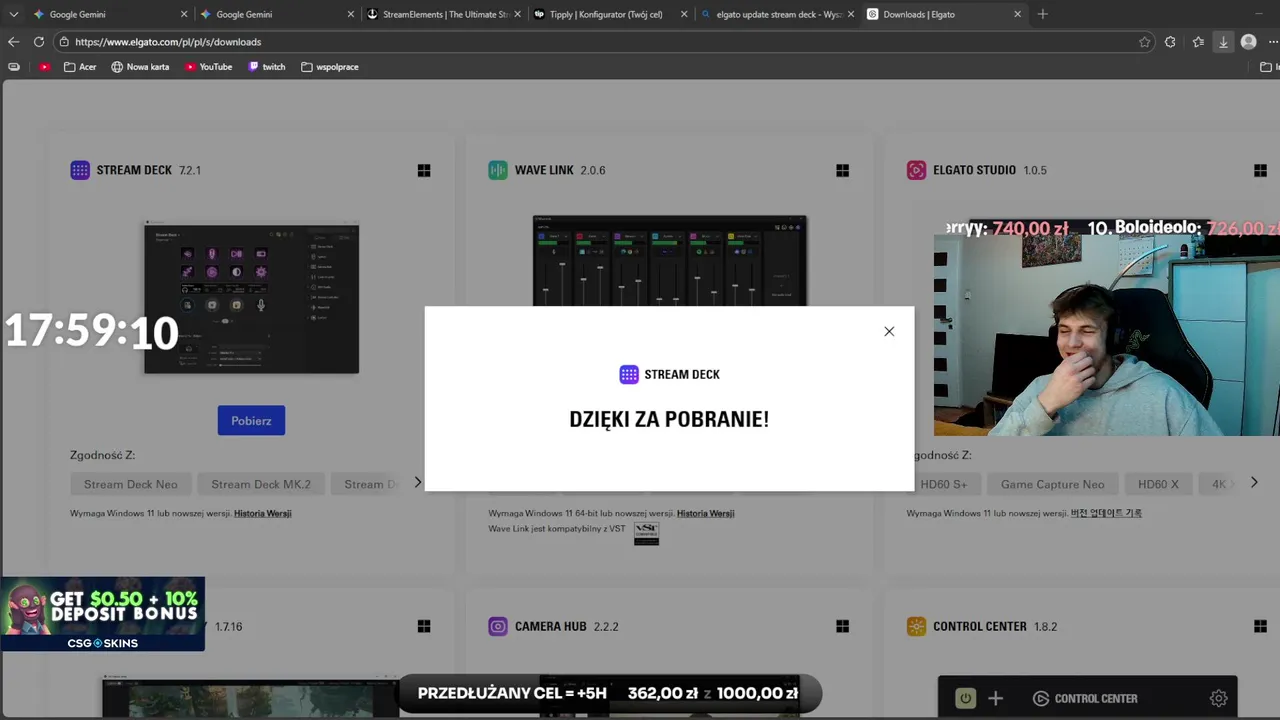This screenshot has width=1280, height=720.
Task: Open Historia Wersji link under Stream Deck
Action: click(x=263, y=513)
